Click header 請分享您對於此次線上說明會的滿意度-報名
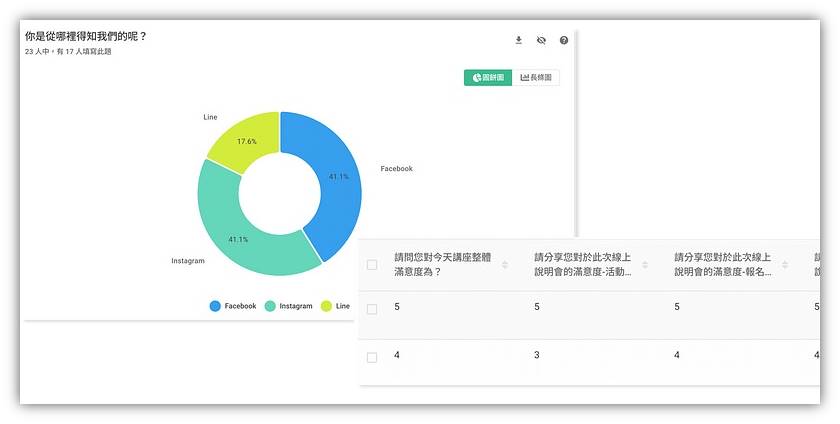The height and width of the screenshot is (424, 840). [723, 265]
